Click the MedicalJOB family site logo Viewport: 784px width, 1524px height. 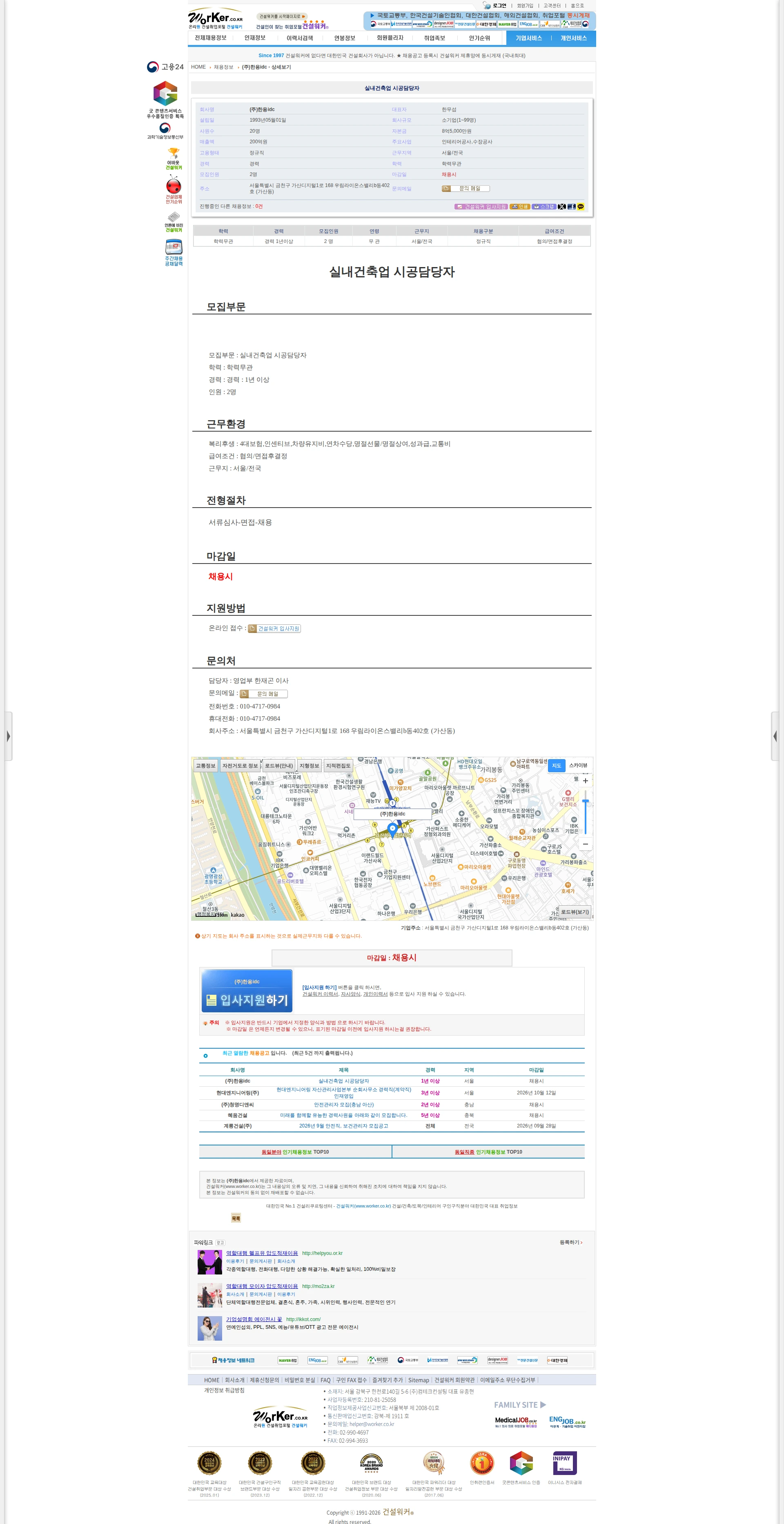pyautogui.click(x=516, y=1422)
